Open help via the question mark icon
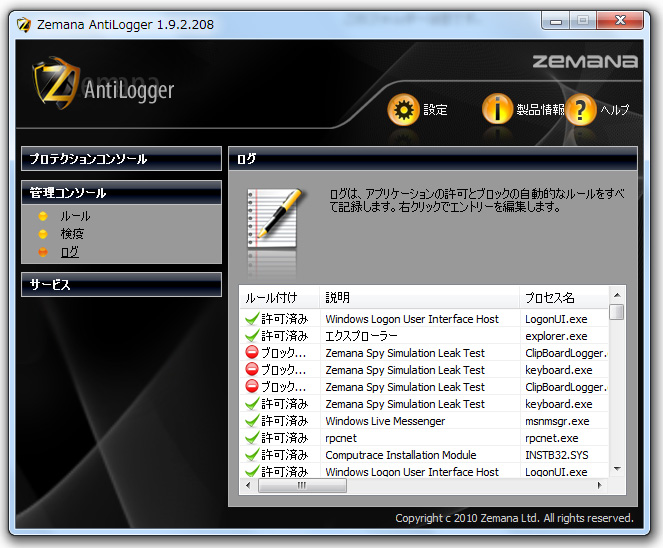663x548 pixels. coord(581,110)
